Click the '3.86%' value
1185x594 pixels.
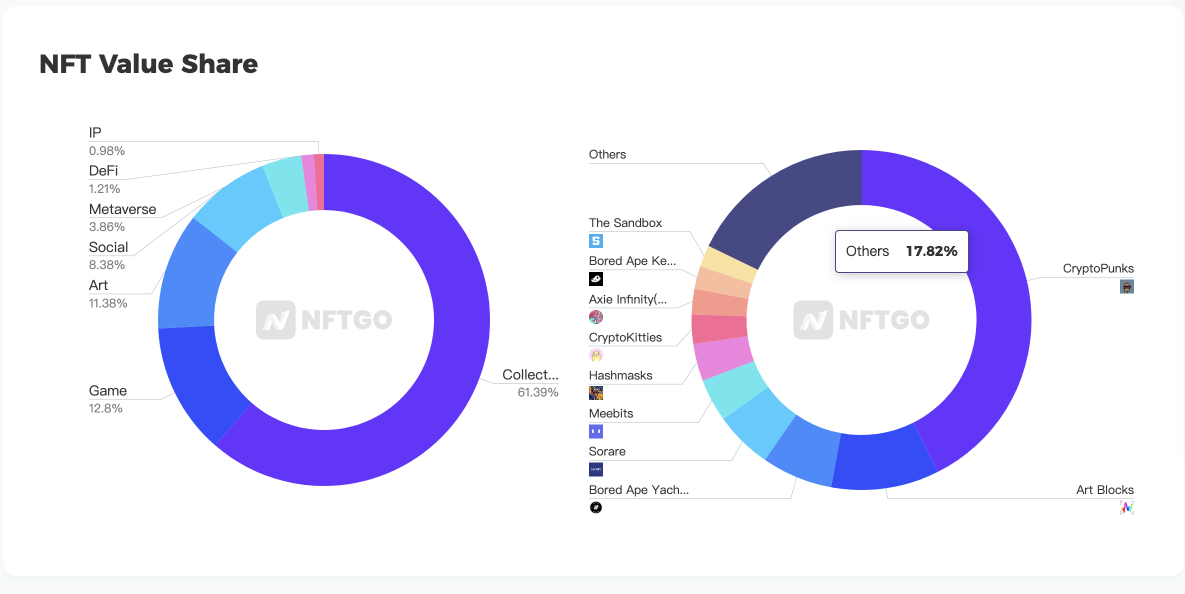pyautogui.click(x=107, y=227)
